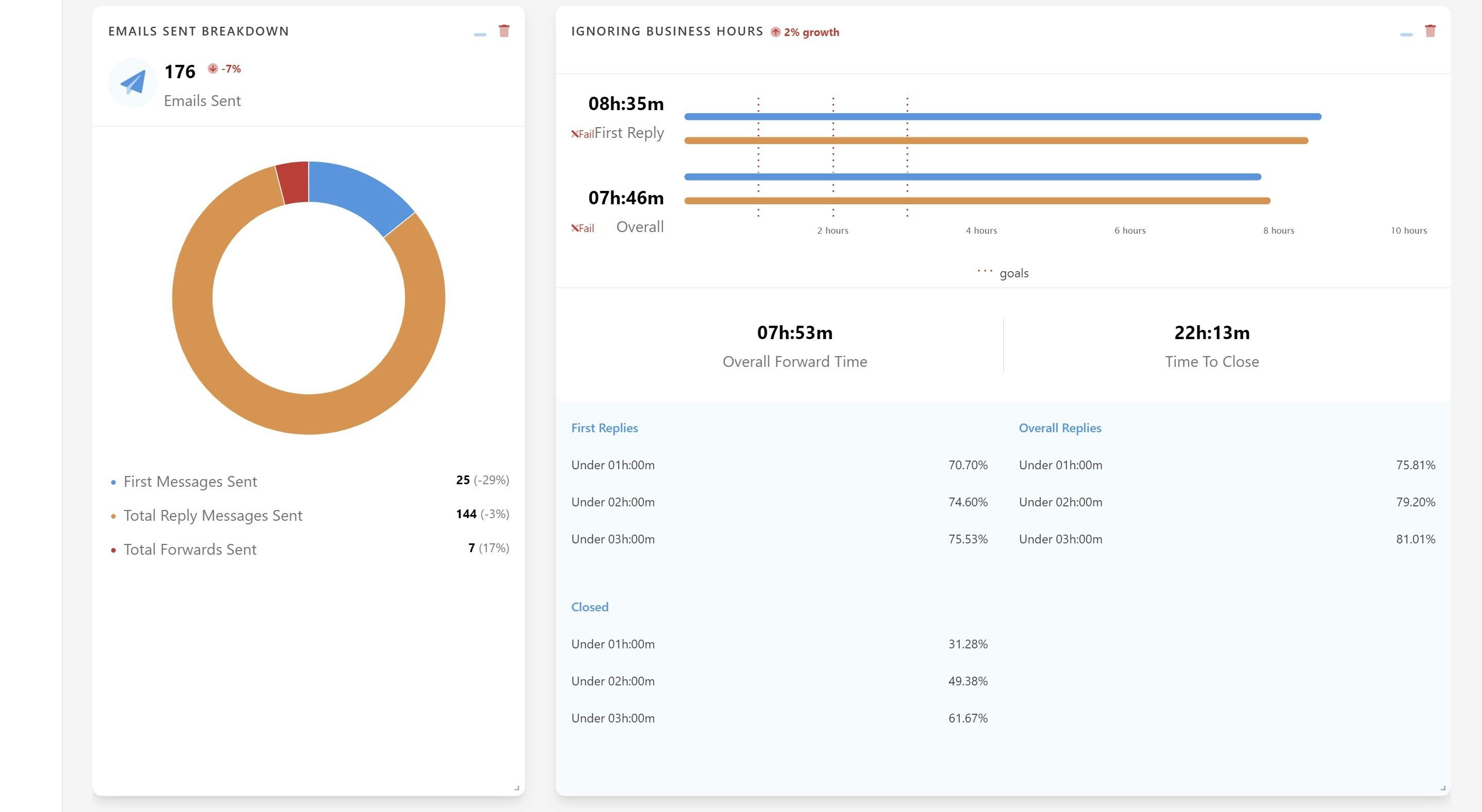Open the Overall Replies section heading
Viewport: 1482px width, 812px height.
pyautogui.click(x=1059, y=428)
